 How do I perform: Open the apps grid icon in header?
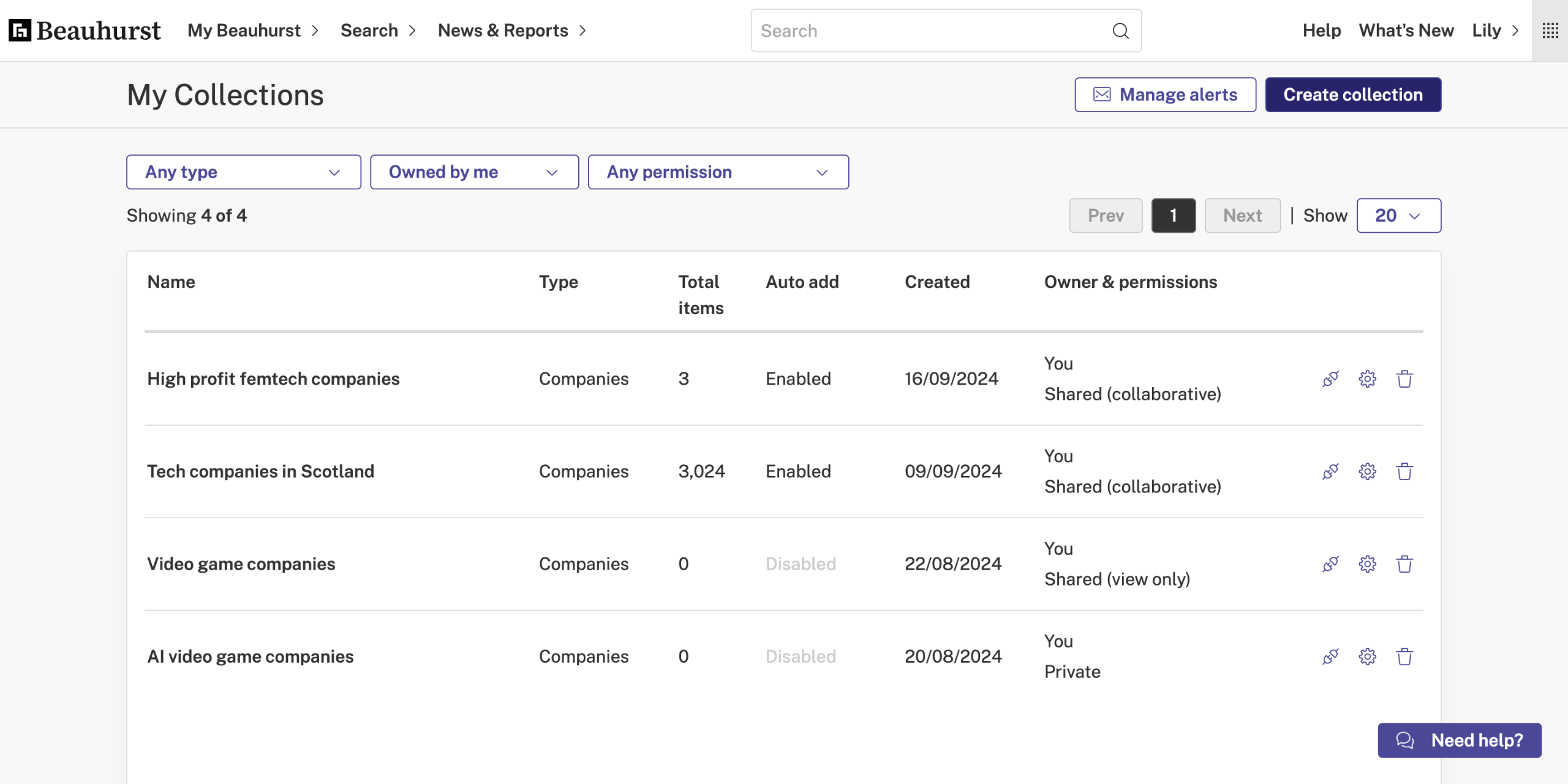(x=1550, y=31)
